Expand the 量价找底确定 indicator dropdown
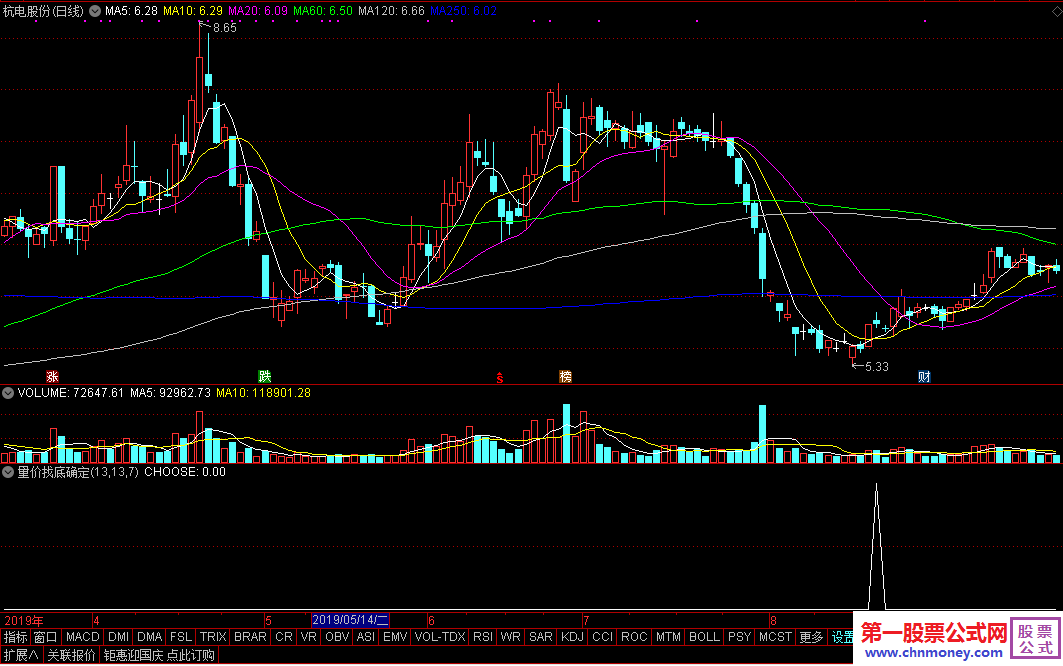The image size is (1063, 666). coord(8,472)
